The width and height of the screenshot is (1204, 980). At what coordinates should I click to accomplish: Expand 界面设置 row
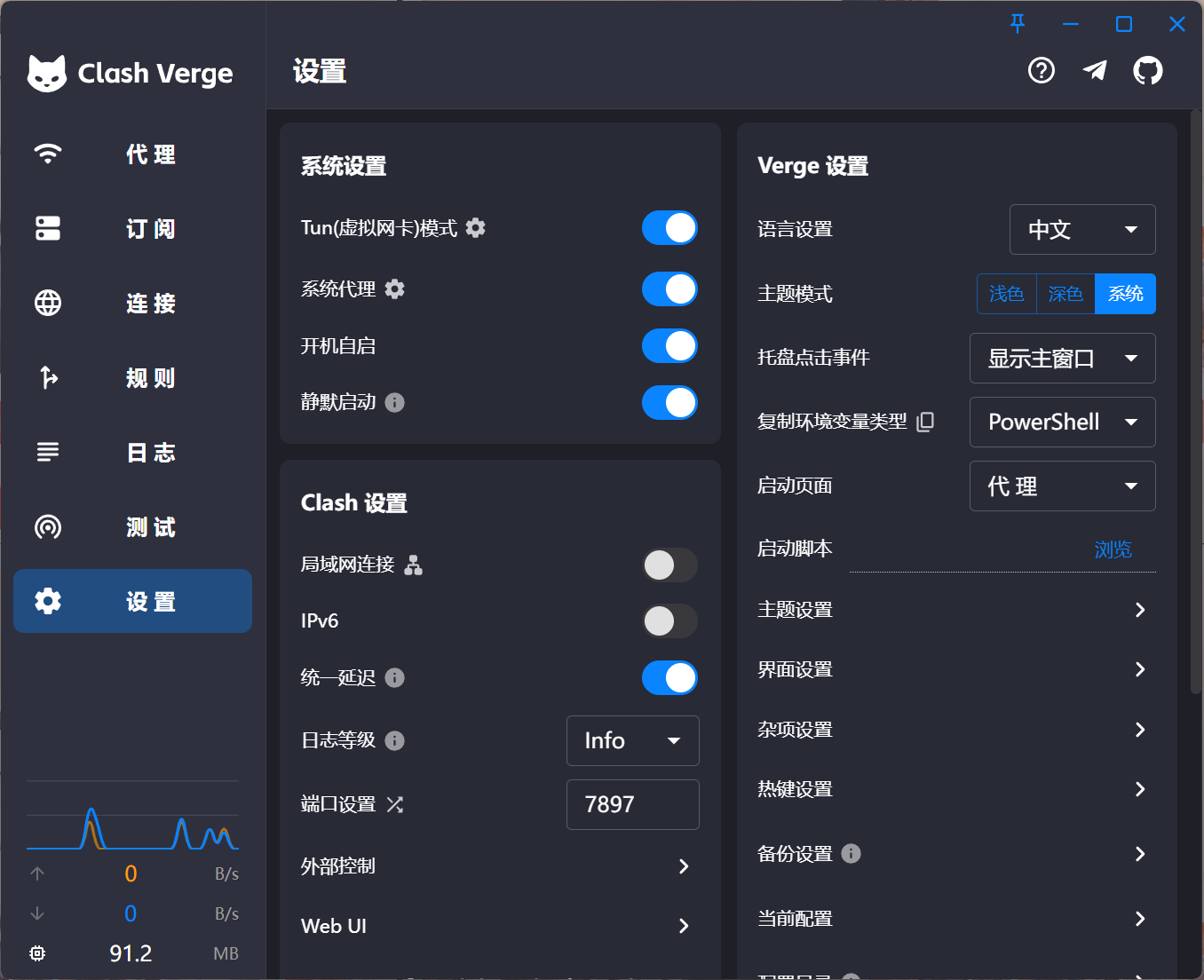(x=956, y=669)
